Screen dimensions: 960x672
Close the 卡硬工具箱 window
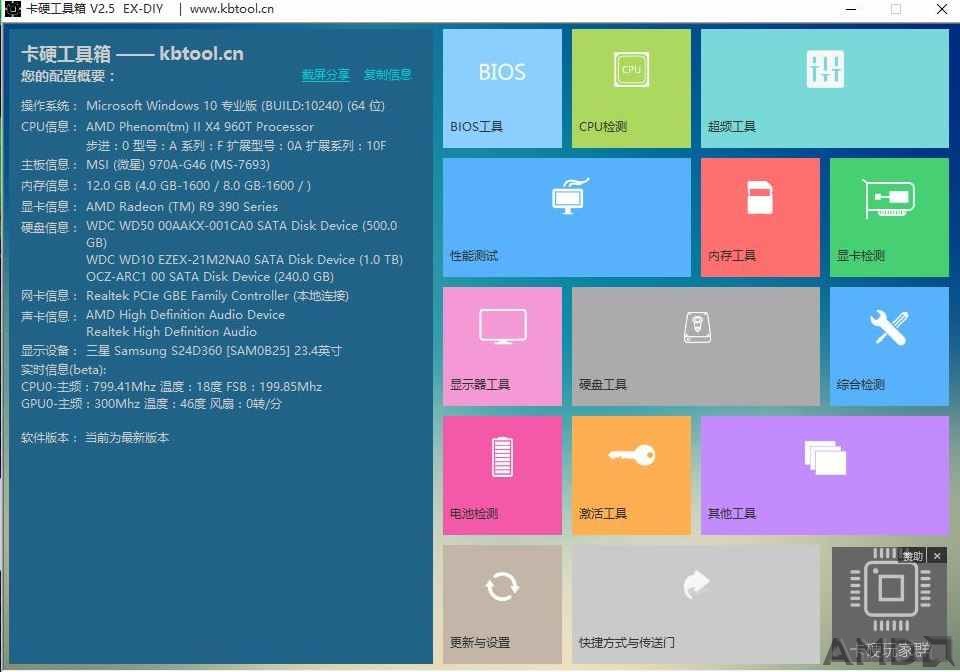point(942,9)
